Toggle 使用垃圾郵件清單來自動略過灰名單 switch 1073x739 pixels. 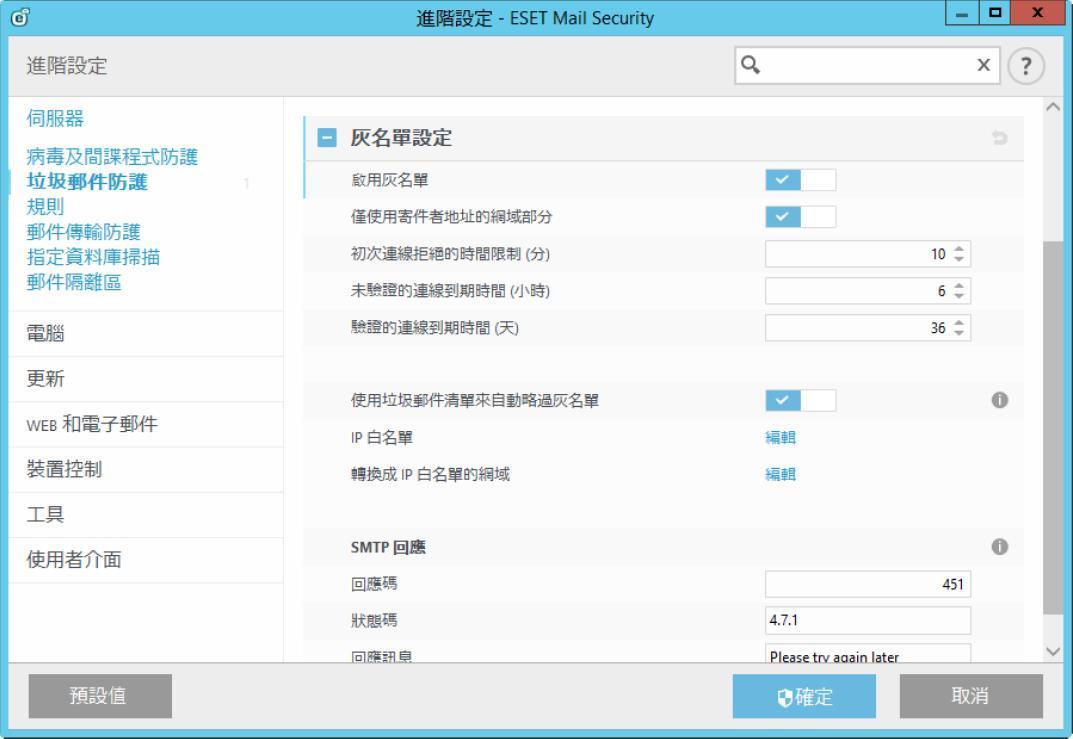(800, 400)
